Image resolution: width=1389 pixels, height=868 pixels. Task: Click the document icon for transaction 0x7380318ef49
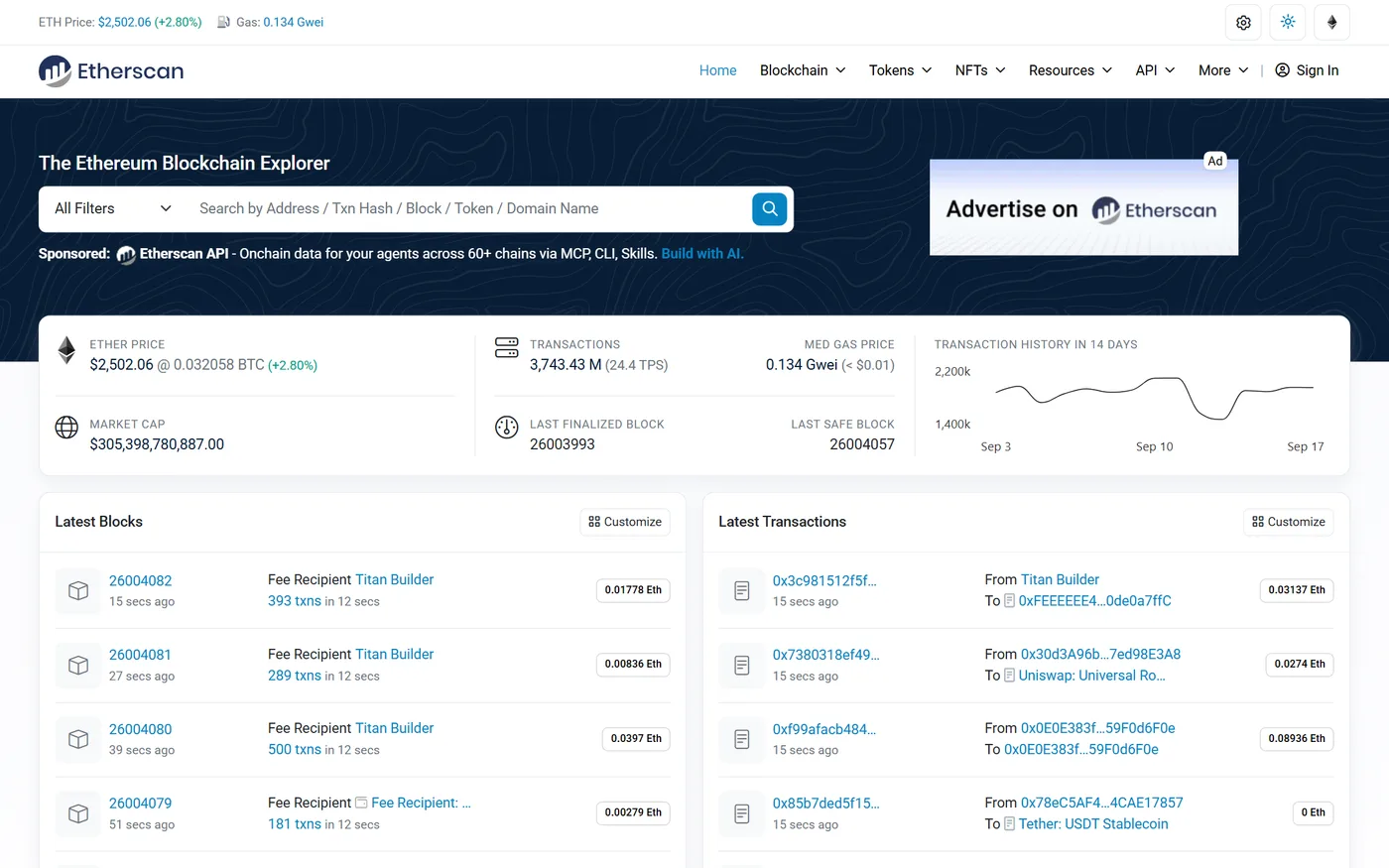click(x=742, y=665)
